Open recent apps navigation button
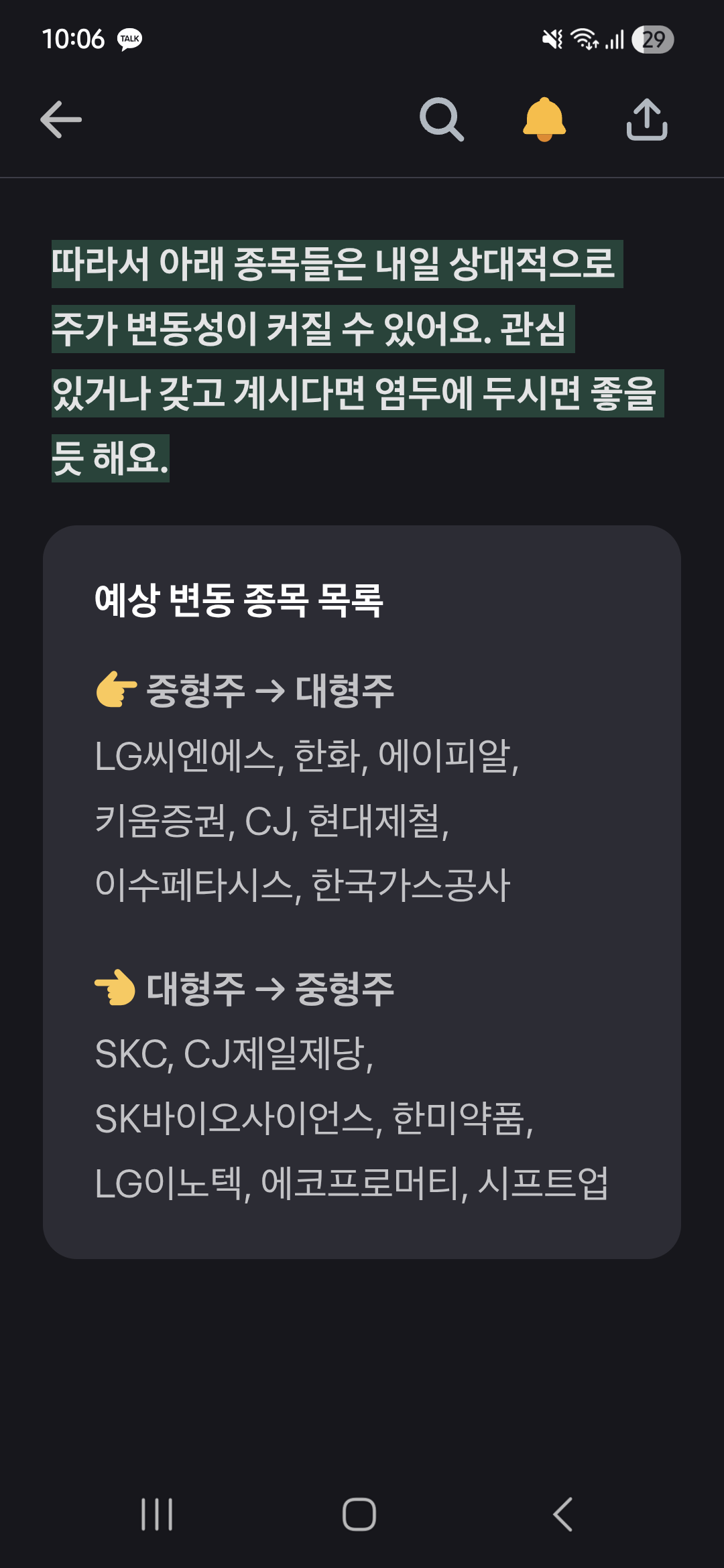 (157, 1514)
